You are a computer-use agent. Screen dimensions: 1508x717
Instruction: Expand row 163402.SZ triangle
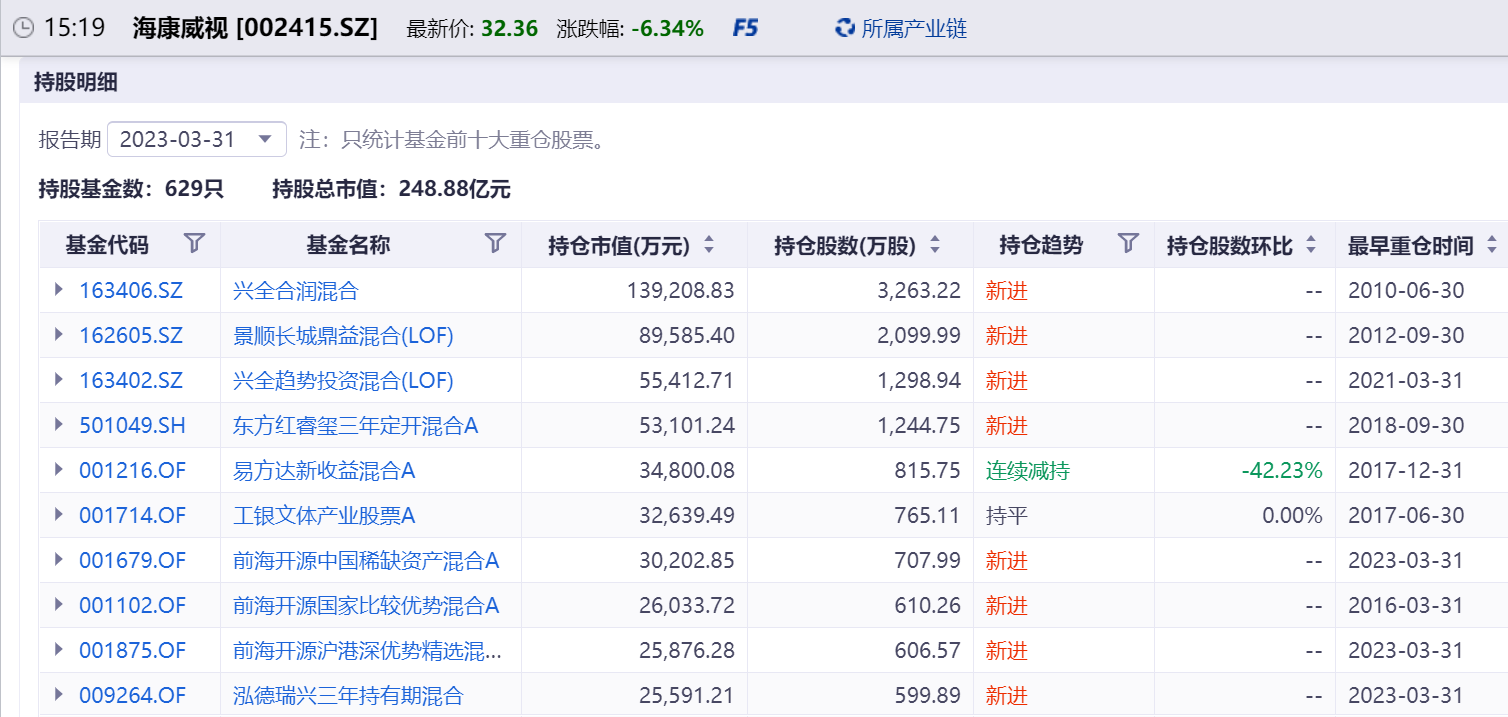(x=59, y=380)
